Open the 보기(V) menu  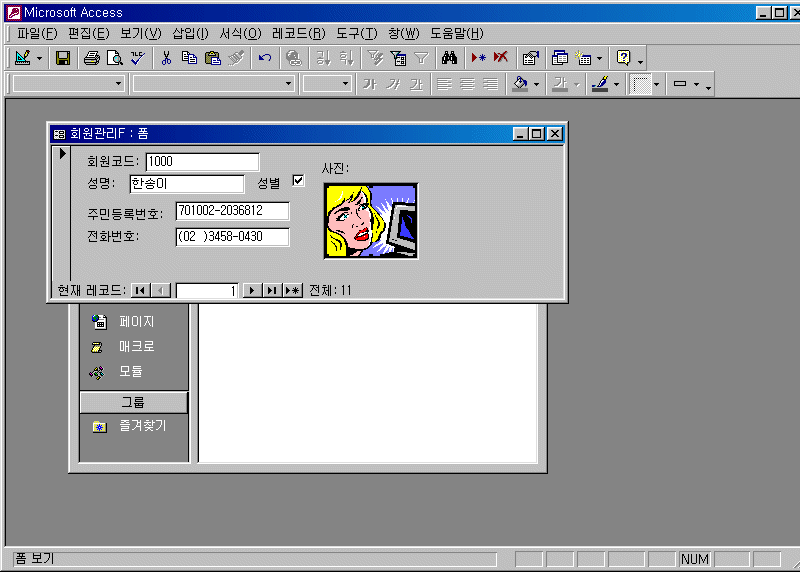(140, 34)
